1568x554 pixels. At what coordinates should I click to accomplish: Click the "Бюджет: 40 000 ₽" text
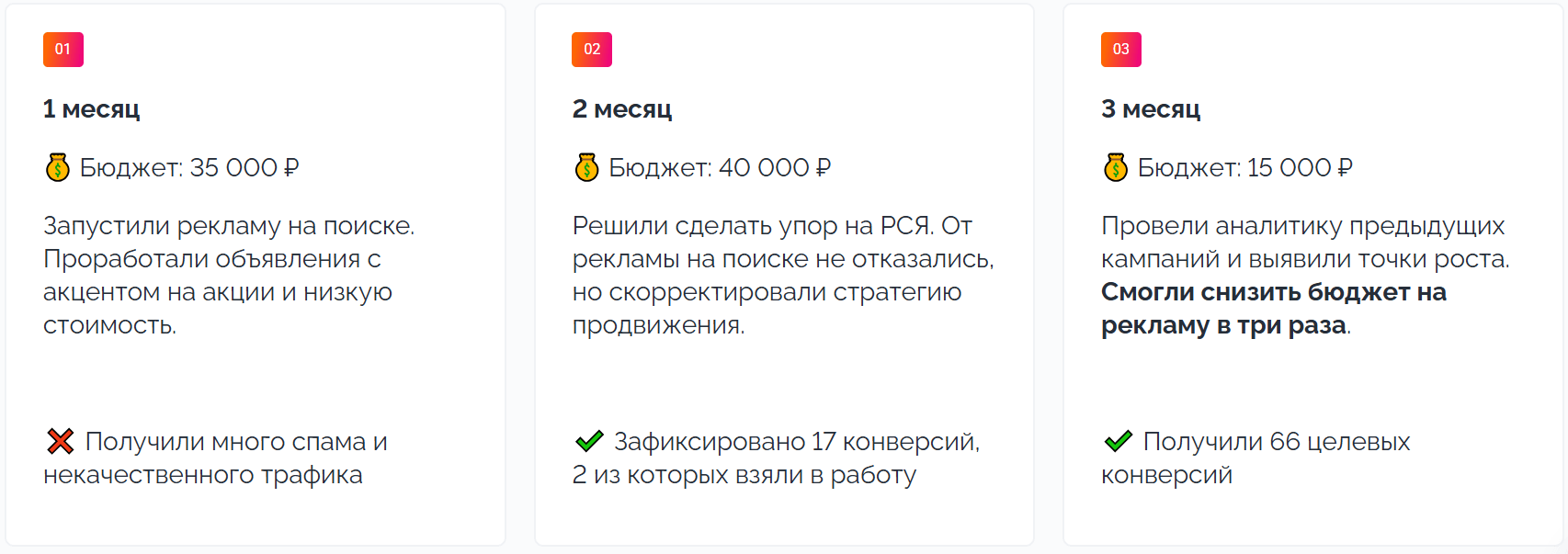720,168
